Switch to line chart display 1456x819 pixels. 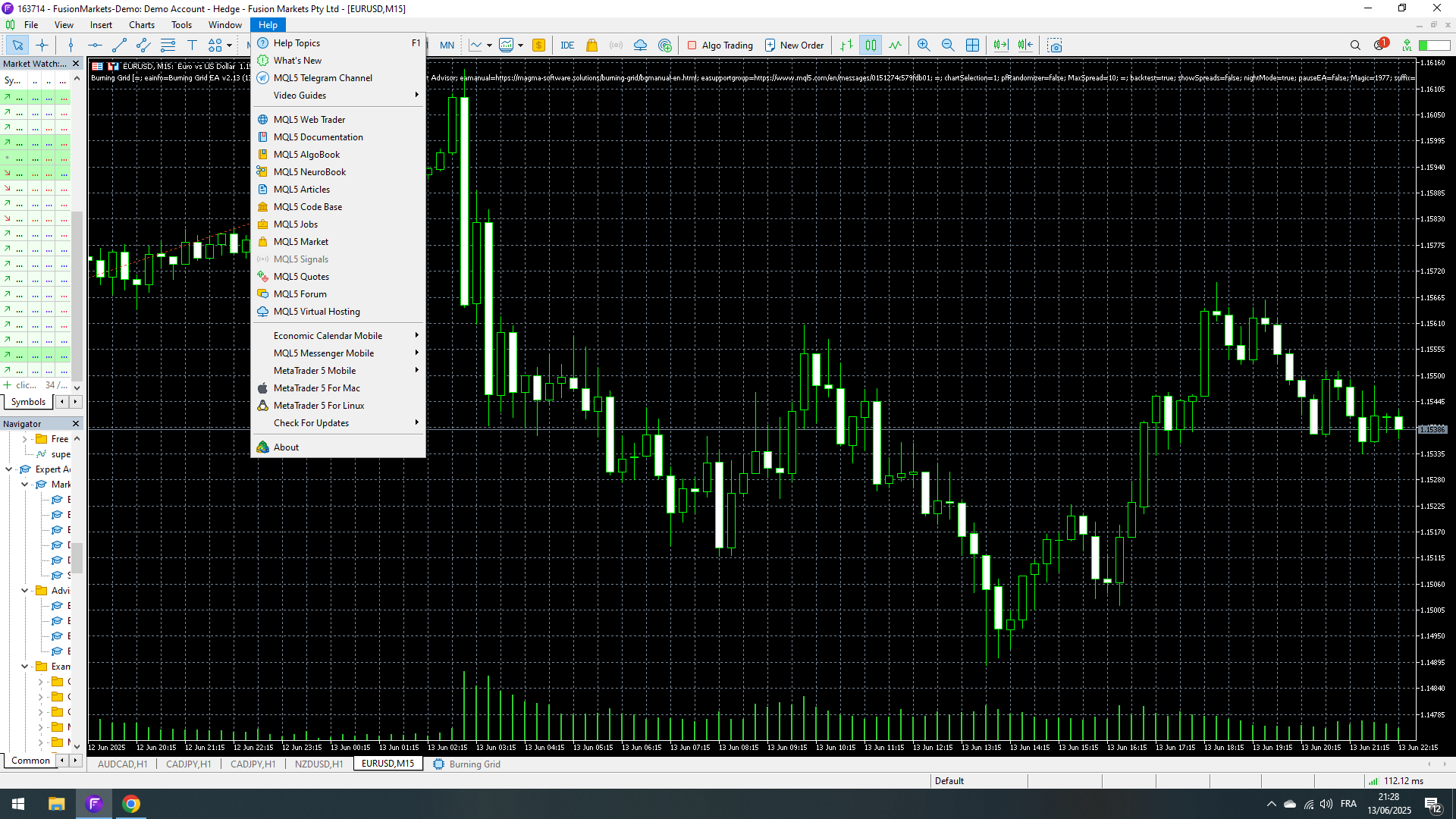(896, 45)
